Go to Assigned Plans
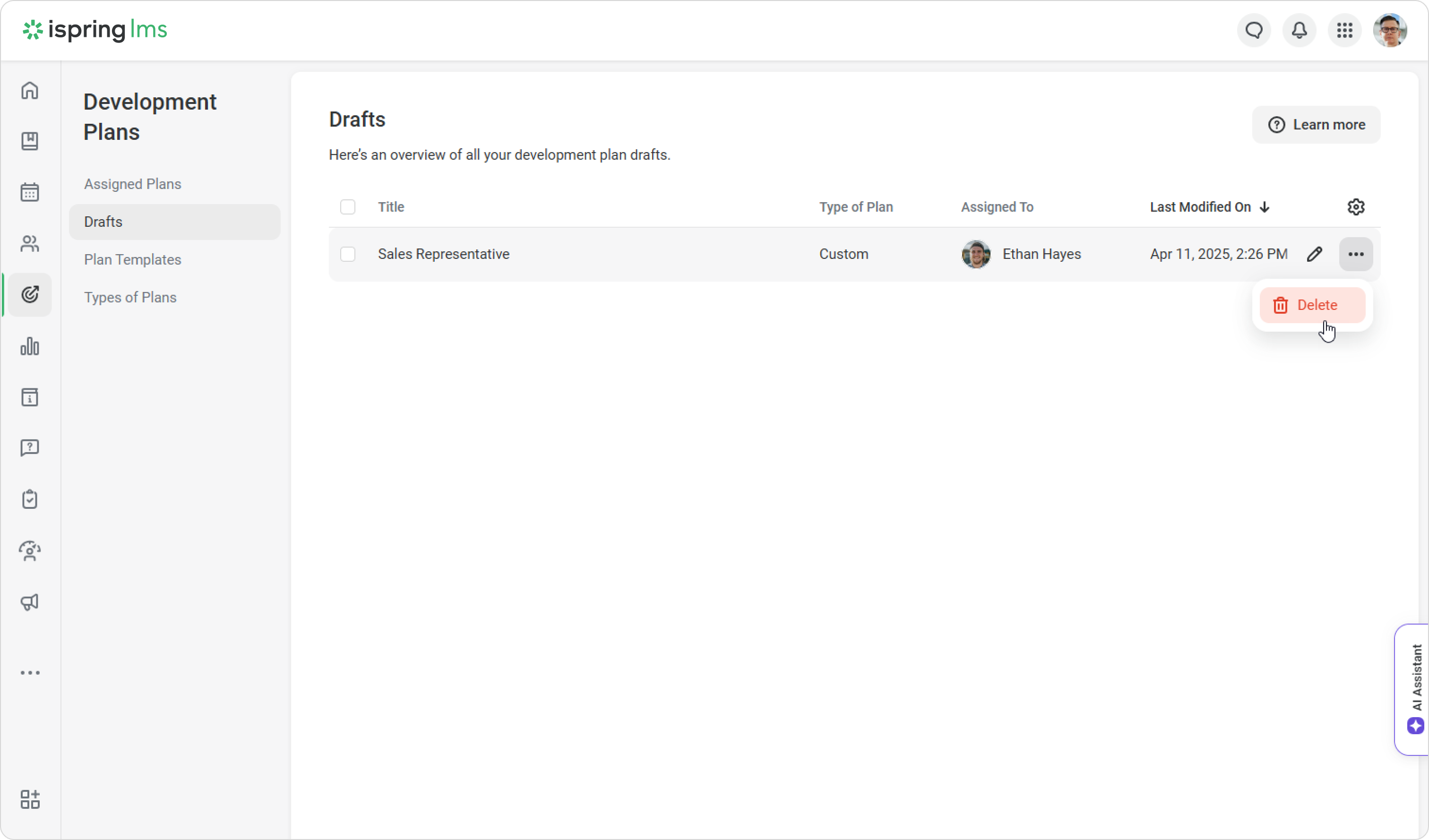The image size is (1429, 840). (x=133, y=184)
